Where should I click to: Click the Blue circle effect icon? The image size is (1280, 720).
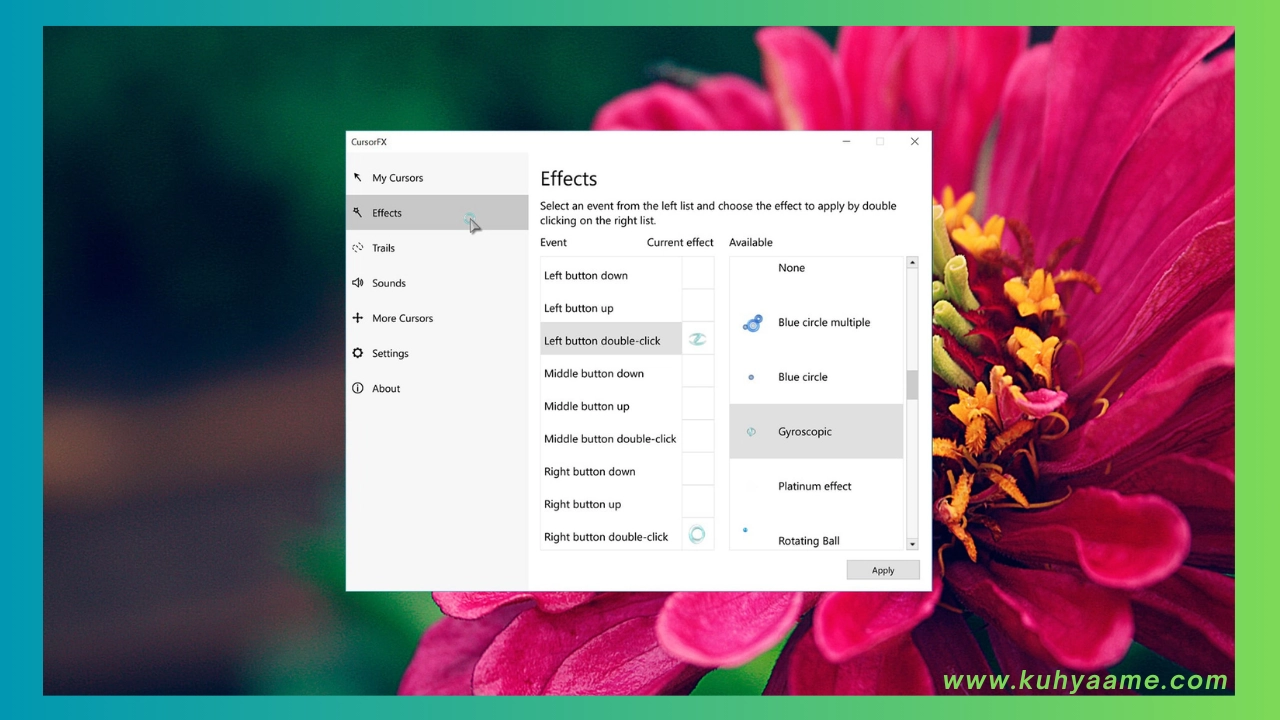pos(751,377)
